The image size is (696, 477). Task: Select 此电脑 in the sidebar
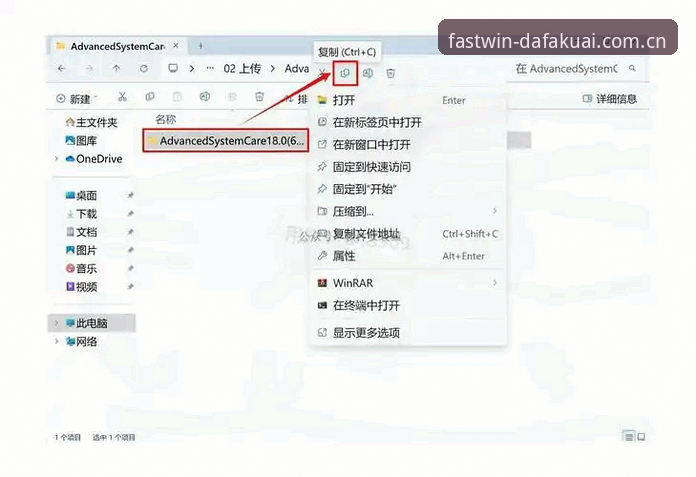pos(91,323)
